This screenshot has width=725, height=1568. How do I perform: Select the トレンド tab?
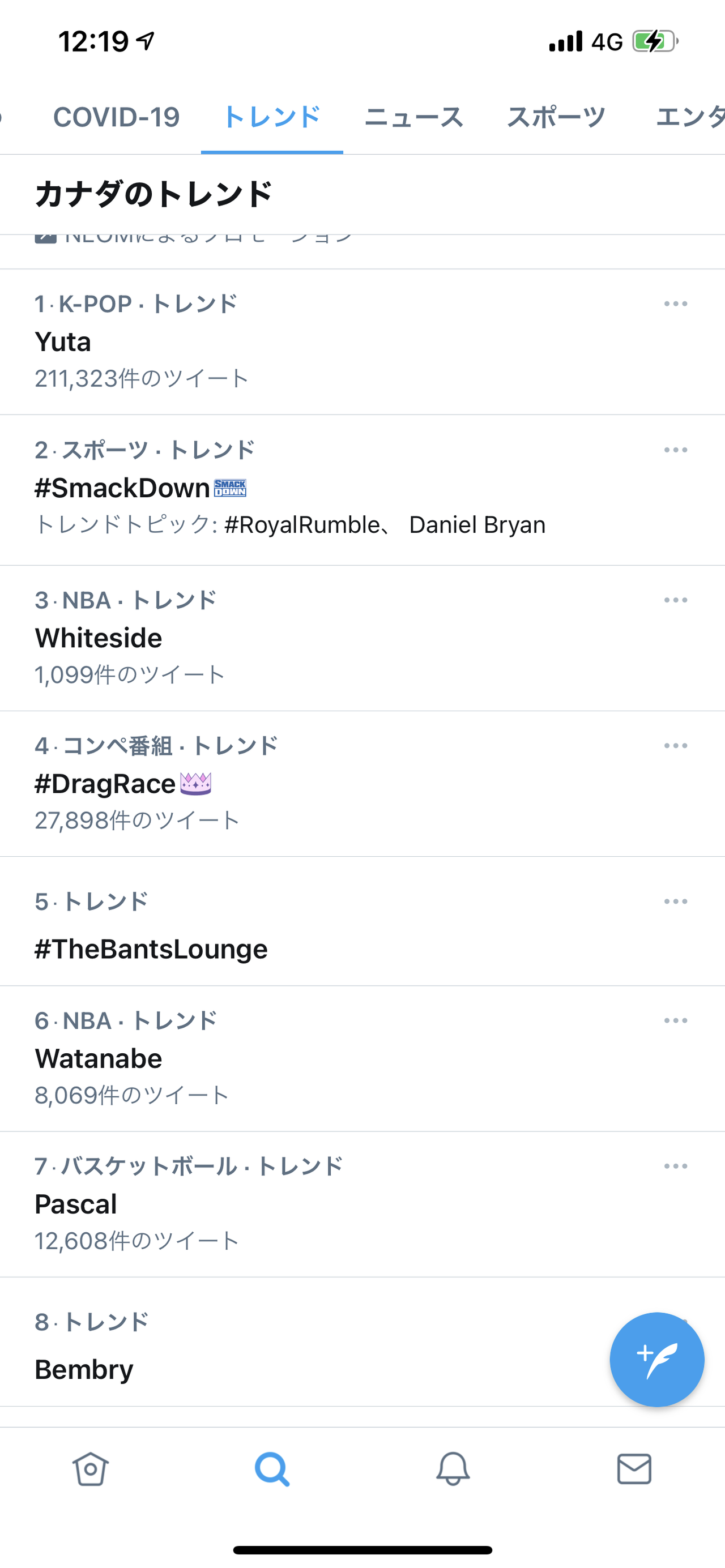point(271,117)
